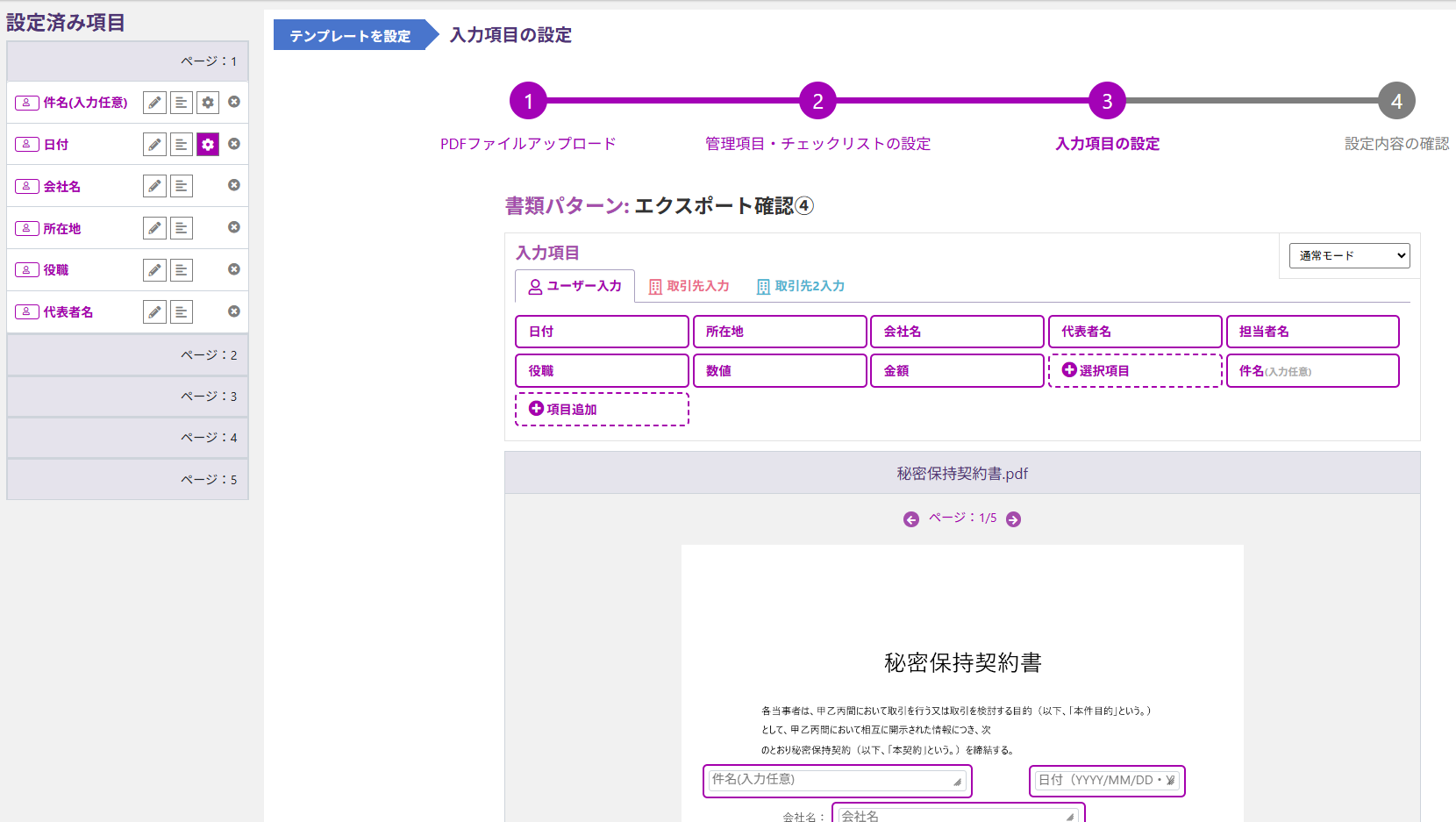Open gear settings for 件名(入力任意)

(208, 103)
